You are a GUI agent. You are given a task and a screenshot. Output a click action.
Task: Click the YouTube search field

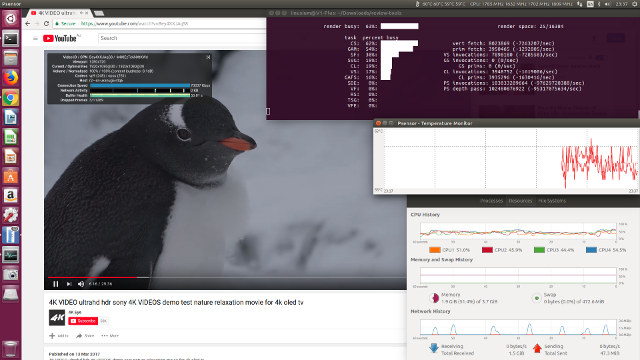[182, 38]
